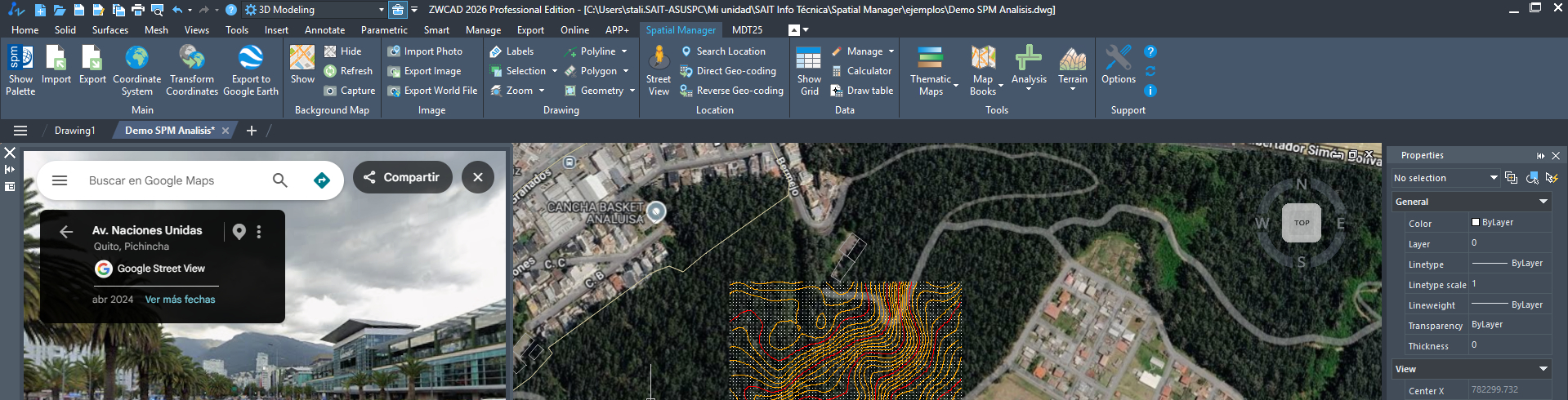Refresh the background map
Screen dimensions: 1568x400
348,71
